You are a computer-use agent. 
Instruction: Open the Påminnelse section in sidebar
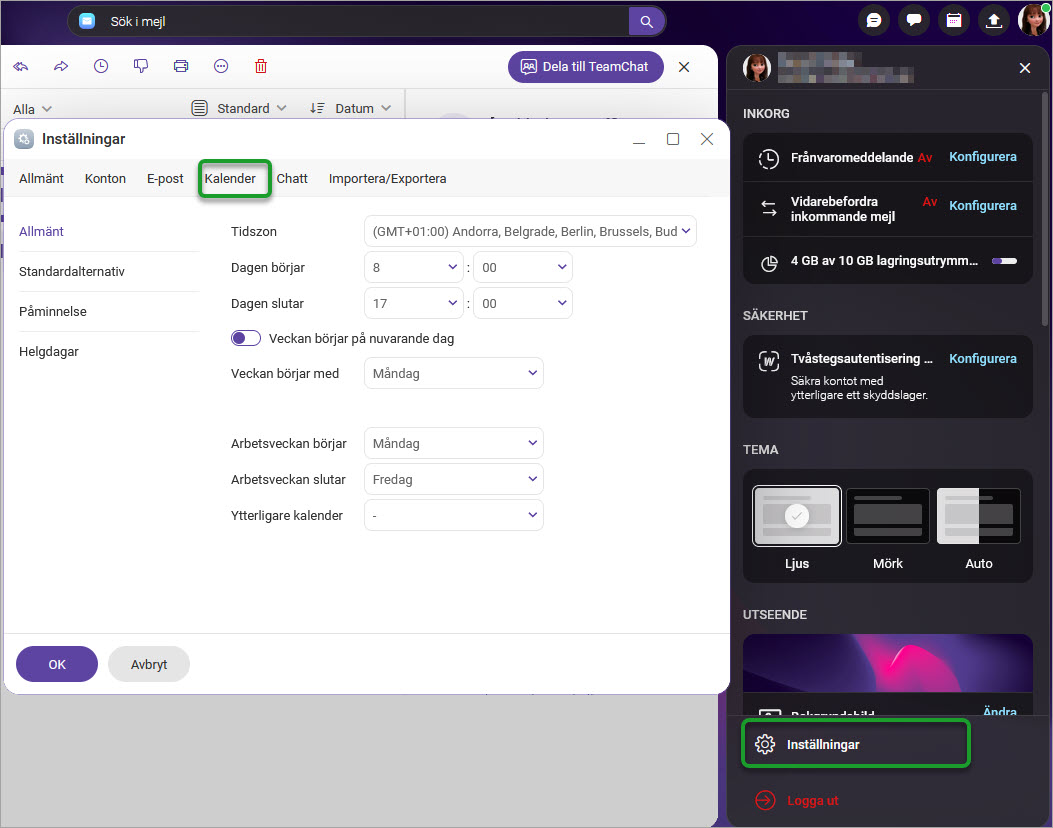(53, 311)
